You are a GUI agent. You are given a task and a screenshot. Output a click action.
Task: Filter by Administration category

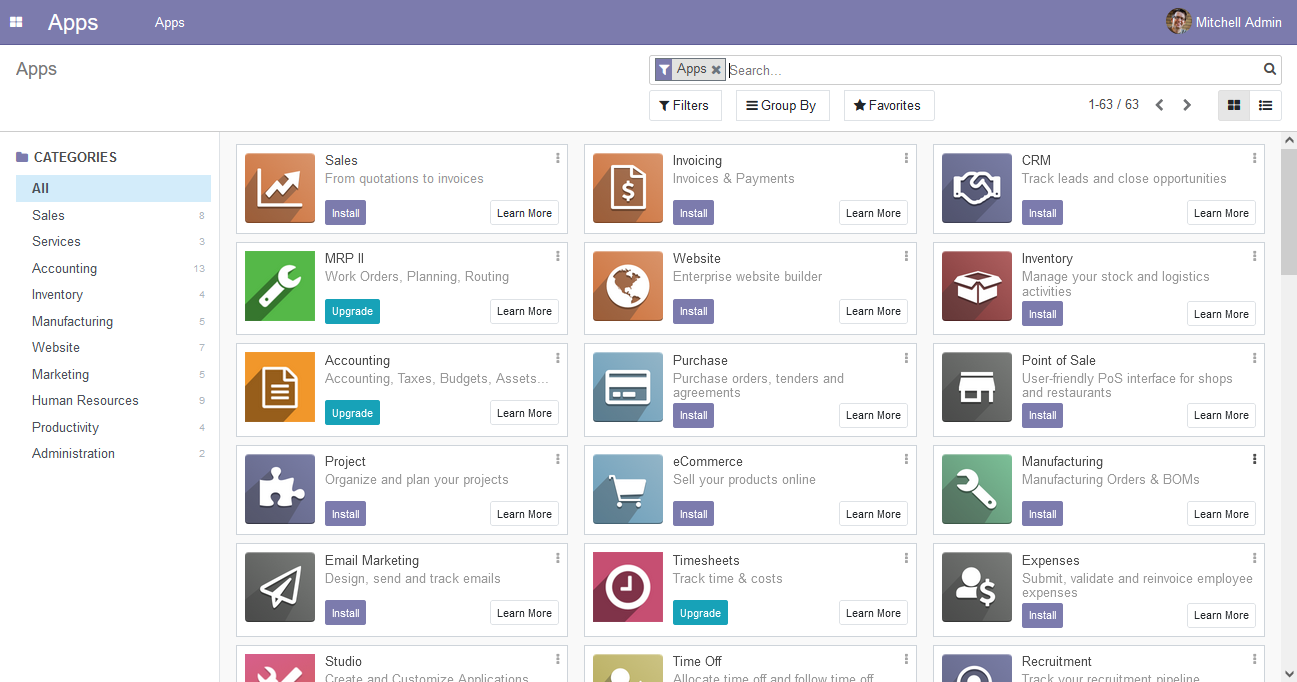coord(113,453)
